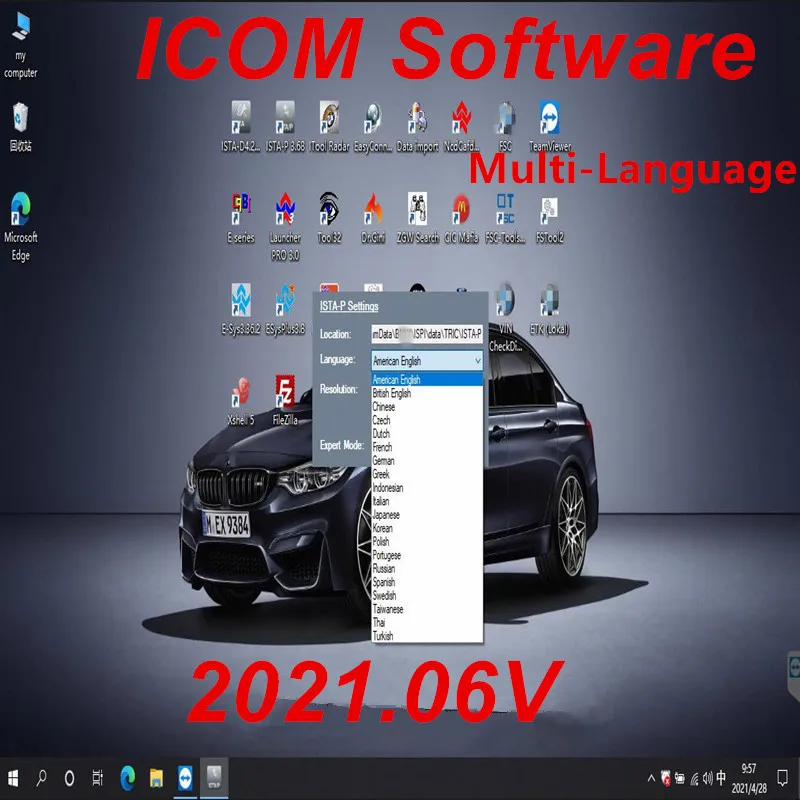Viewport: 800px width, 800px height.
Task: Open the Windows Start menu
Action: point(13,779)
